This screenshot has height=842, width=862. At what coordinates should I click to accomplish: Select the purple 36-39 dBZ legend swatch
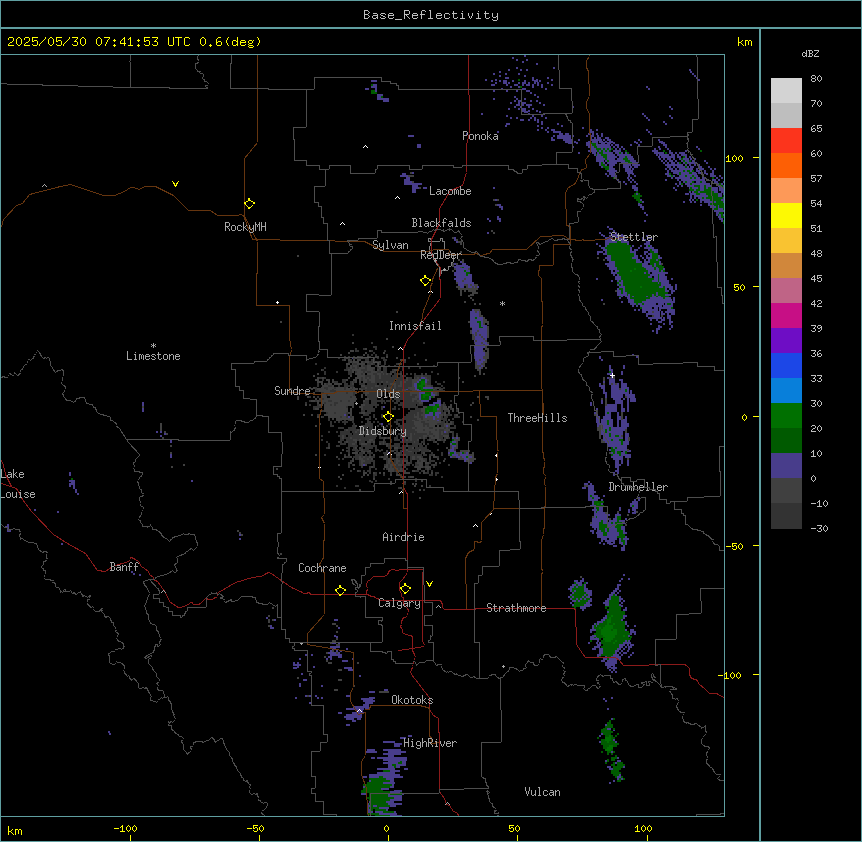coord(786,341)
